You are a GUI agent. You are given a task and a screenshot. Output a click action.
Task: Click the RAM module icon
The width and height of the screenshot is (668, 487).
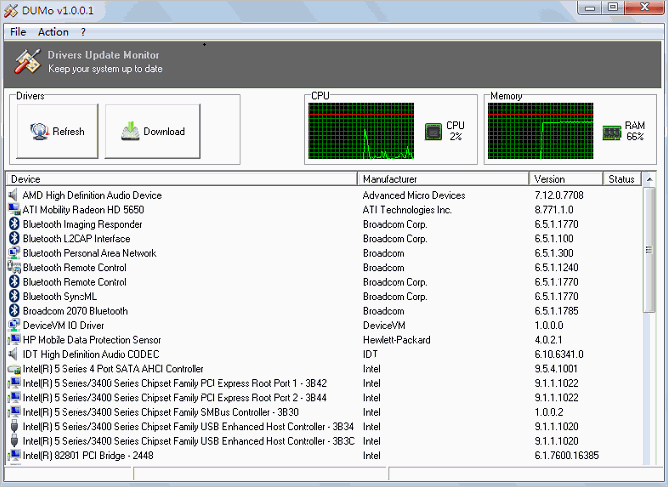tap(612, 133)
